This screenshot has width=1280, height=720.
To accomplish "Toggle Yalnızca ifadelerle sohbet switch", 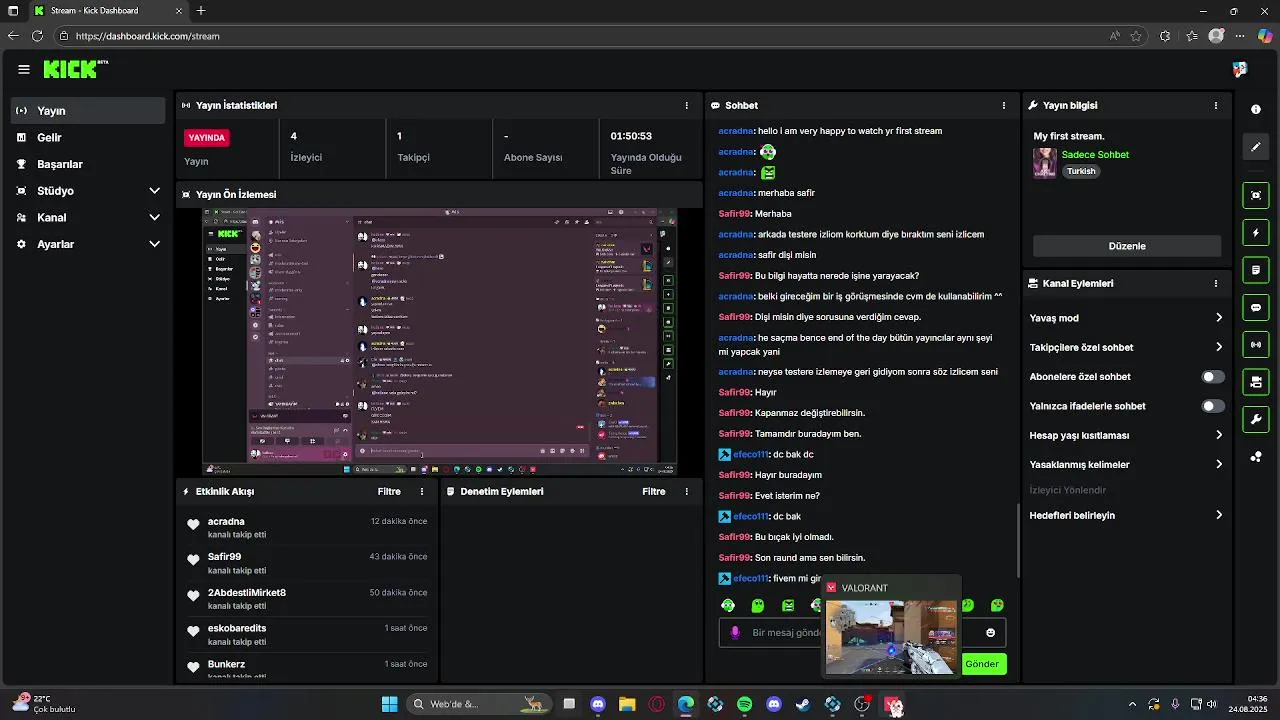I will [x=1213, y=406].
